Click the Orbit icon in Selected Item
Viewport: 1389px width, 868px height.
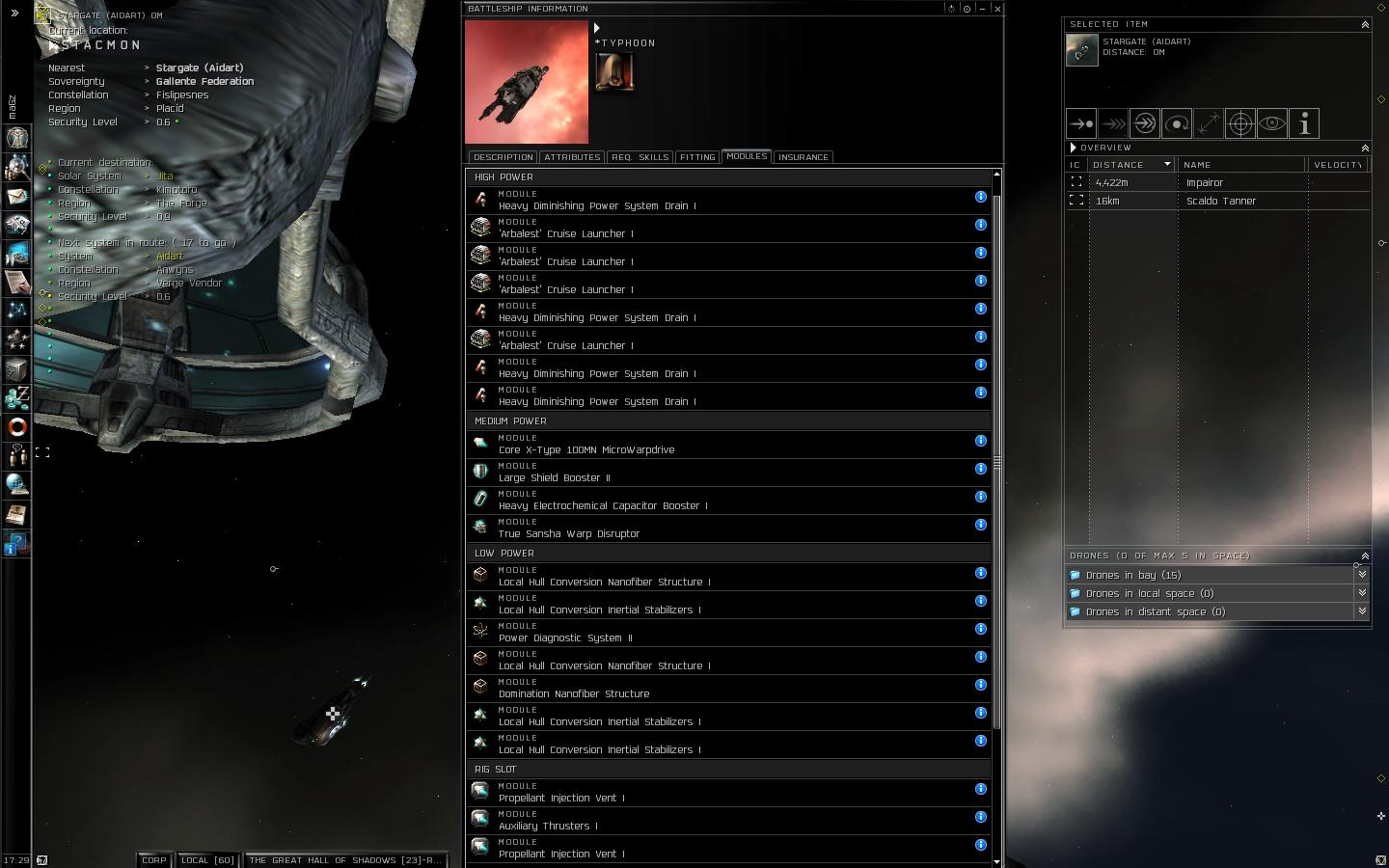click(1177, 123)
